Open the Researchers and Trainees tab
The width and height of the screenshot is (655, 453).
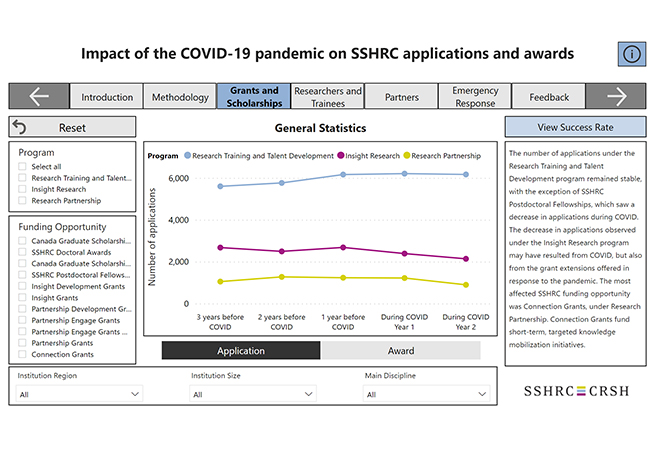point(328,97)
